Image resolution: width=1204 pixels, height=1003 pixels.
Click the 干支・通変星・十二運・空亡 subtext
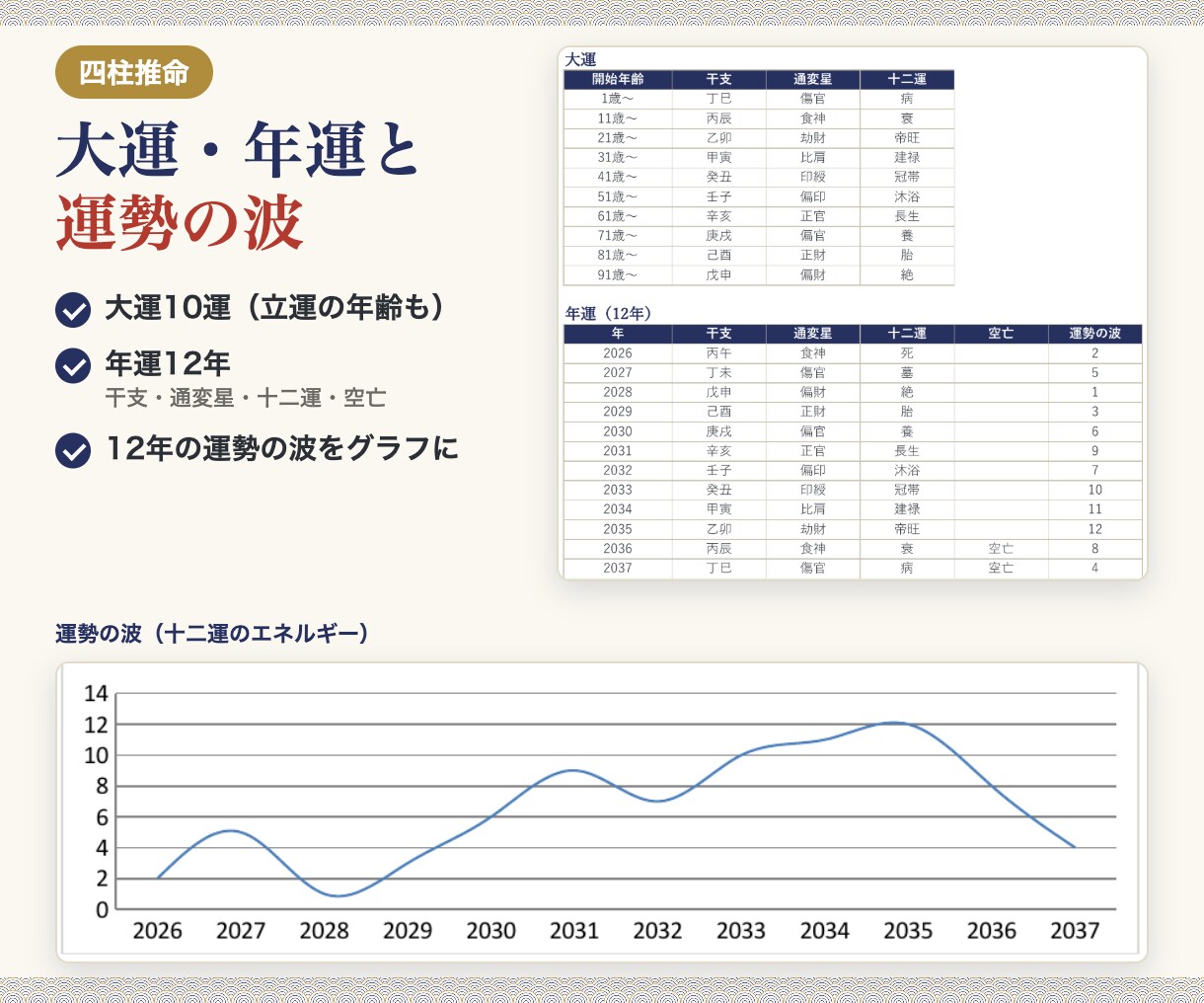(x=246, y=398)
